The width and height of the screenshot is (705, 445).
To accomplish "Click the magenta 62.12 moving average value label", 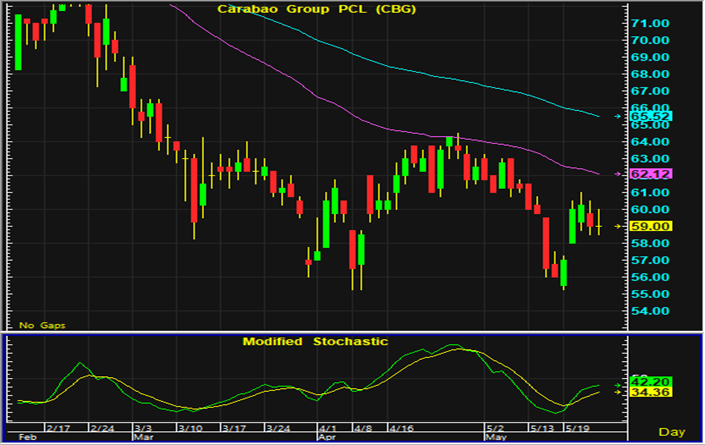I will [x=651, y=174].
